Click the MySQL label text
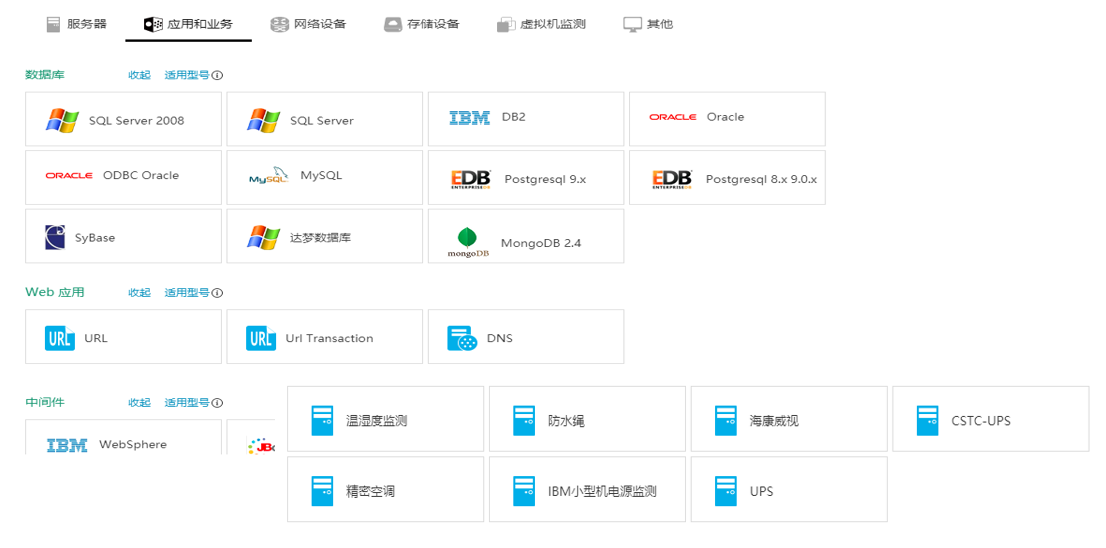The image size is (1106, 548). coord(322,175)
